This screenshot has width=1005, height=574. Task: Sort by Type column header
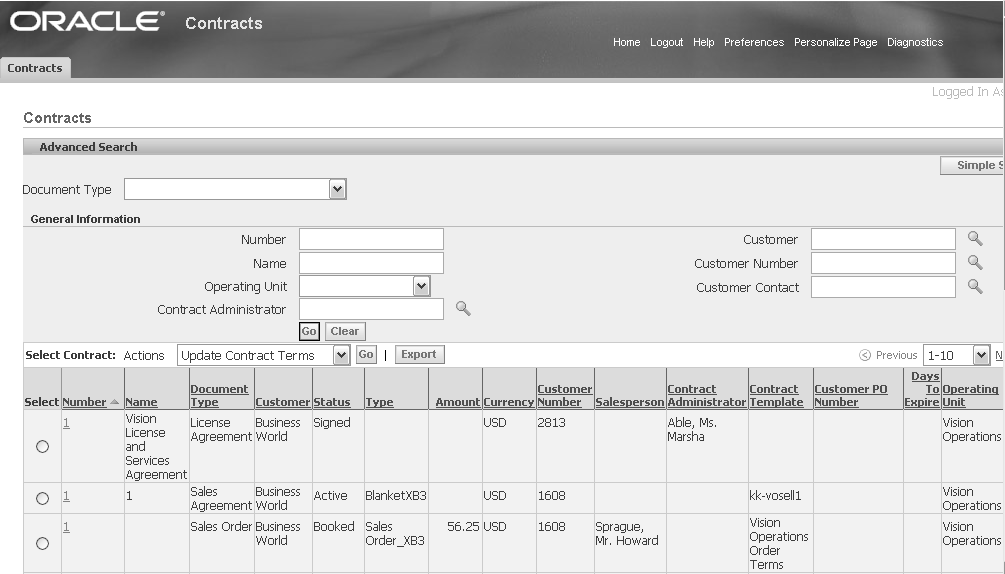379,402
